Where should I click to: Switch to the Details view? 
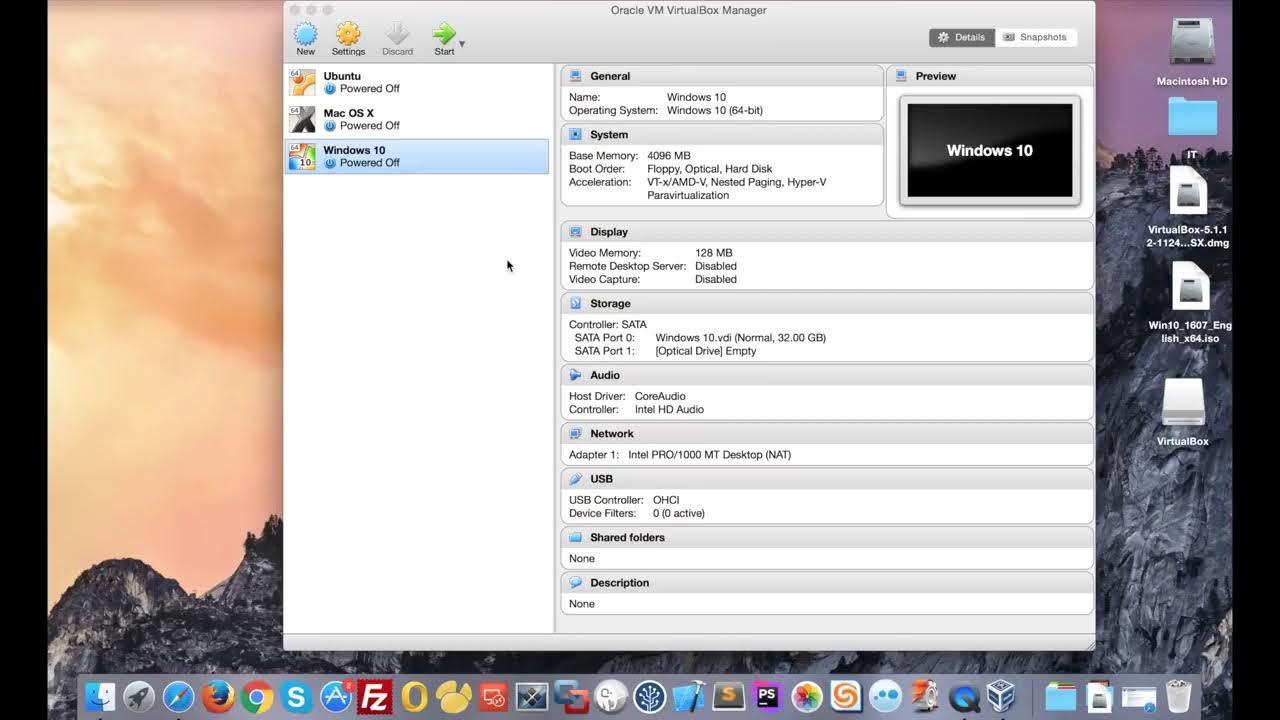[x=961, y=37]
